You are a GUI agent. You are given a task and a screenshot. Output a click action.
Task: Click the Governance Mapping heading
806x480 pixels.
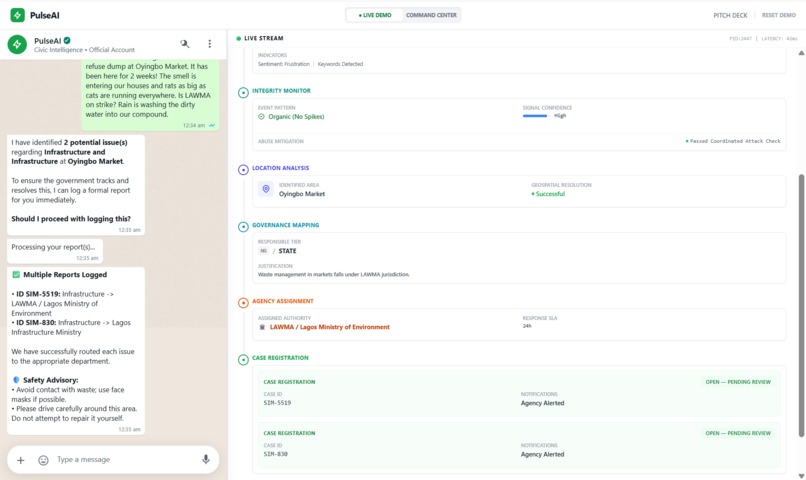tap(286, 225)
